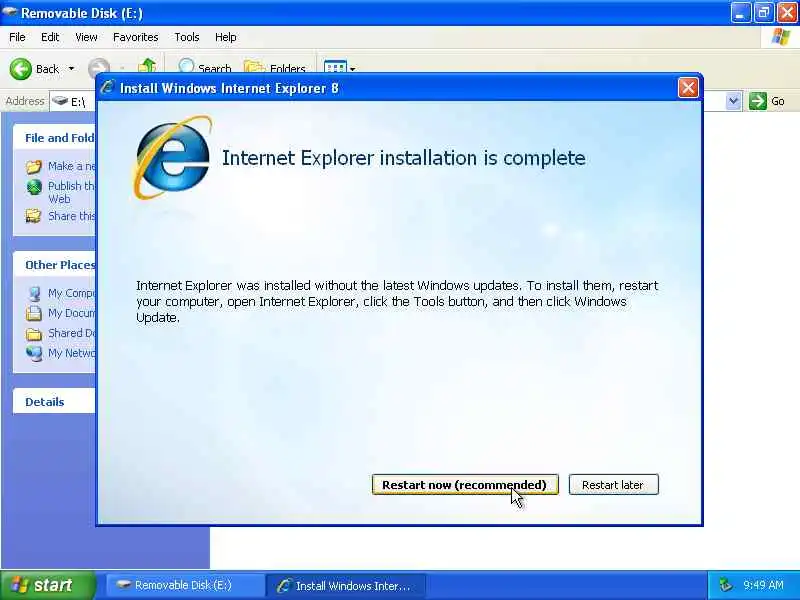Close the Removable Disk (E:) window
The image size is (800, 600).
point(787,12)
